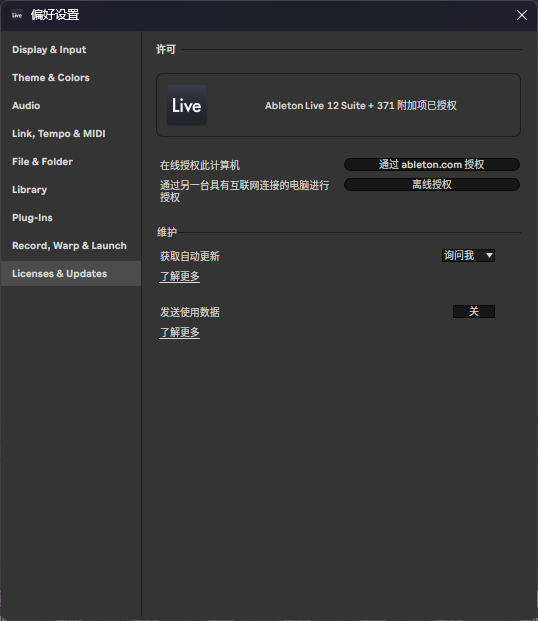Select Licenses & Updates tab
The image size is (538, 621).
click(x=71, y=274)
